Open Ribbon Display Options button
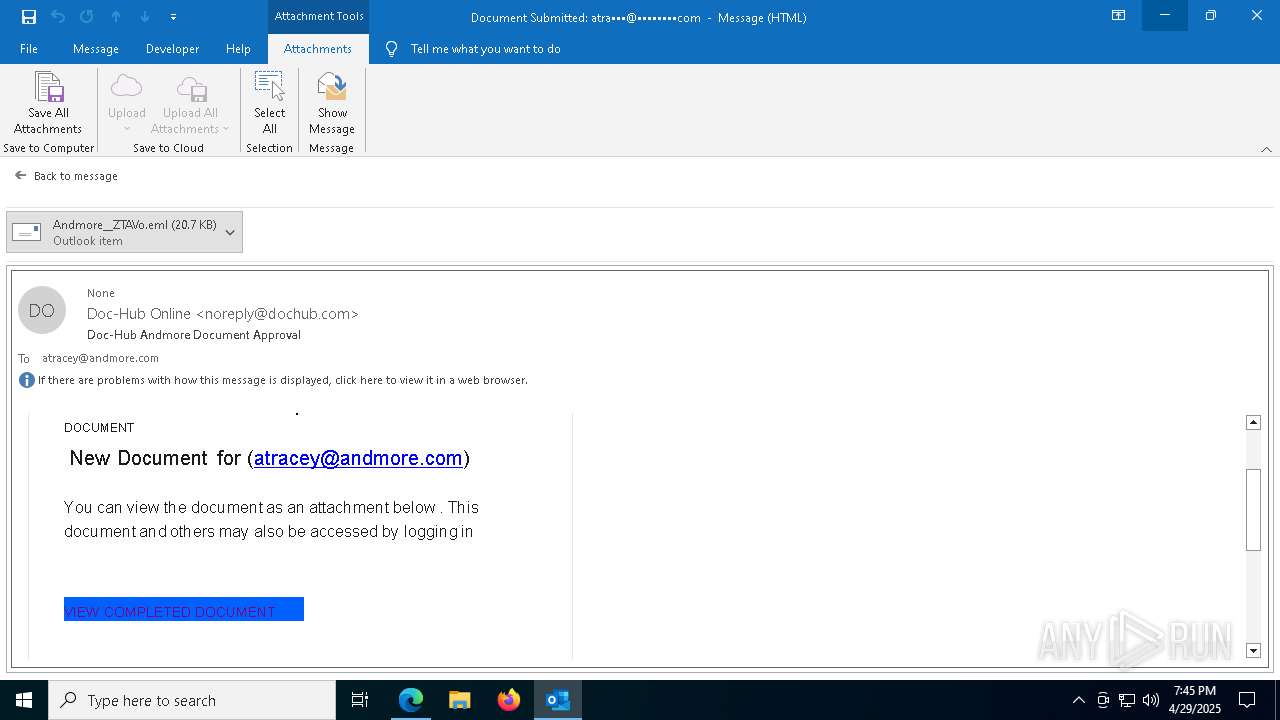This screenshot has height=720, width=1280. click(1118, 16)
